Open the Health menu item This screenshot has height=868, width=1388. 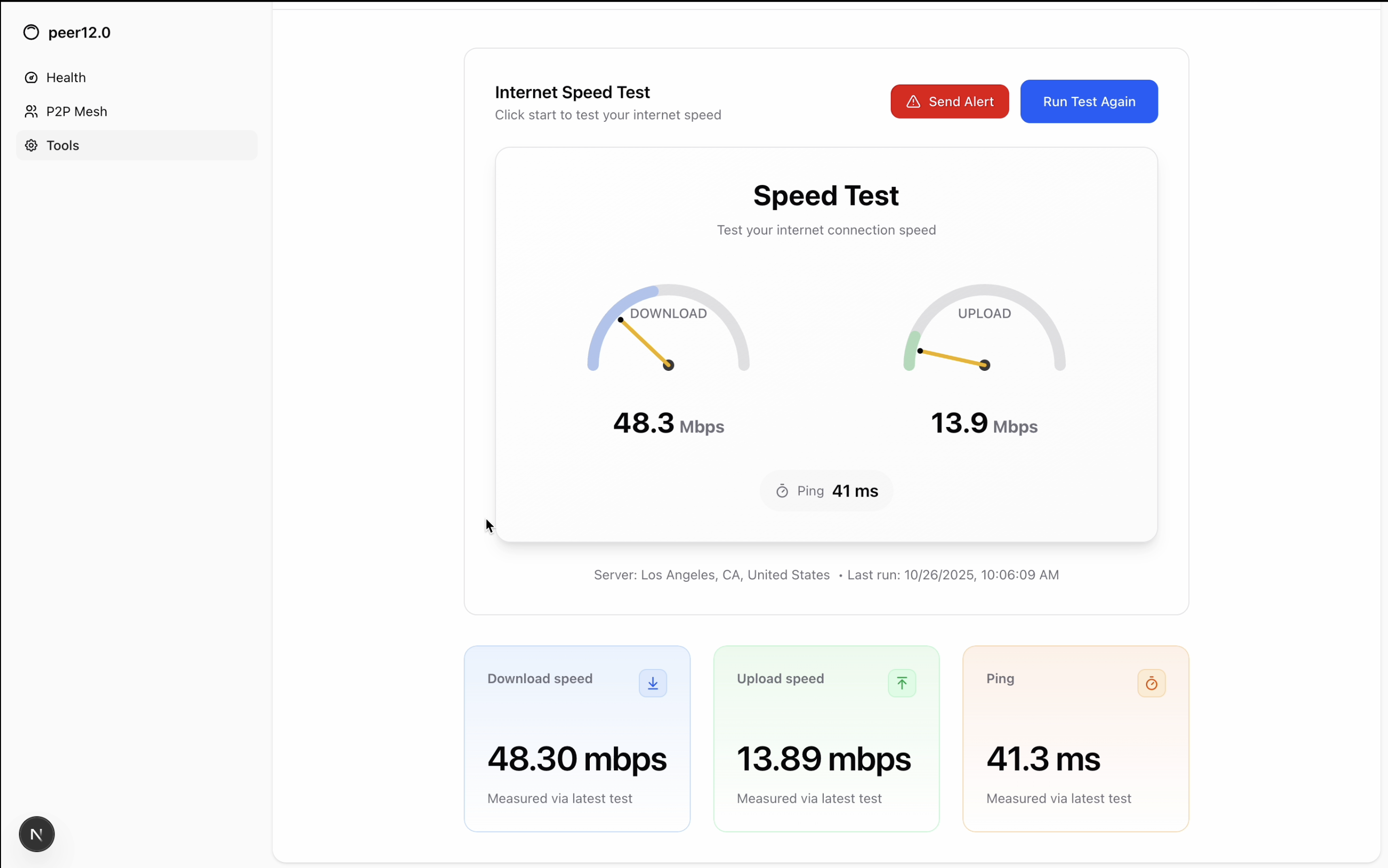pyautogui.click(x=66, y=78)
